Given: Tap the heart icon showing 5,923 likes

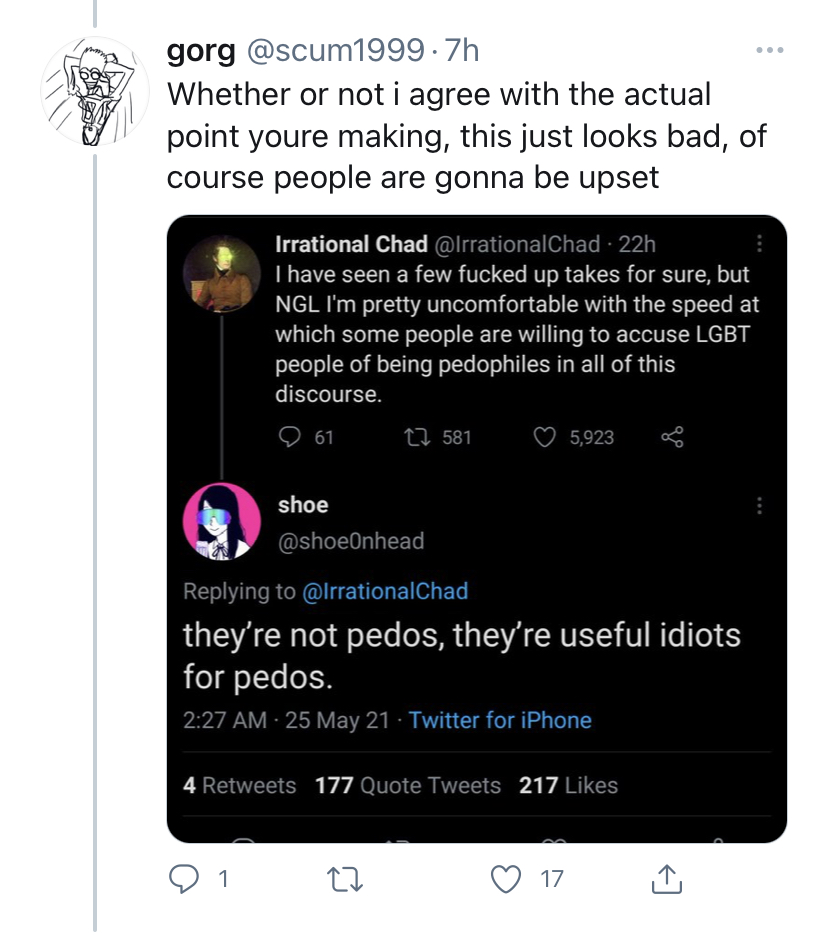Looking at the screenshot, I should click(x=544, y=437).
